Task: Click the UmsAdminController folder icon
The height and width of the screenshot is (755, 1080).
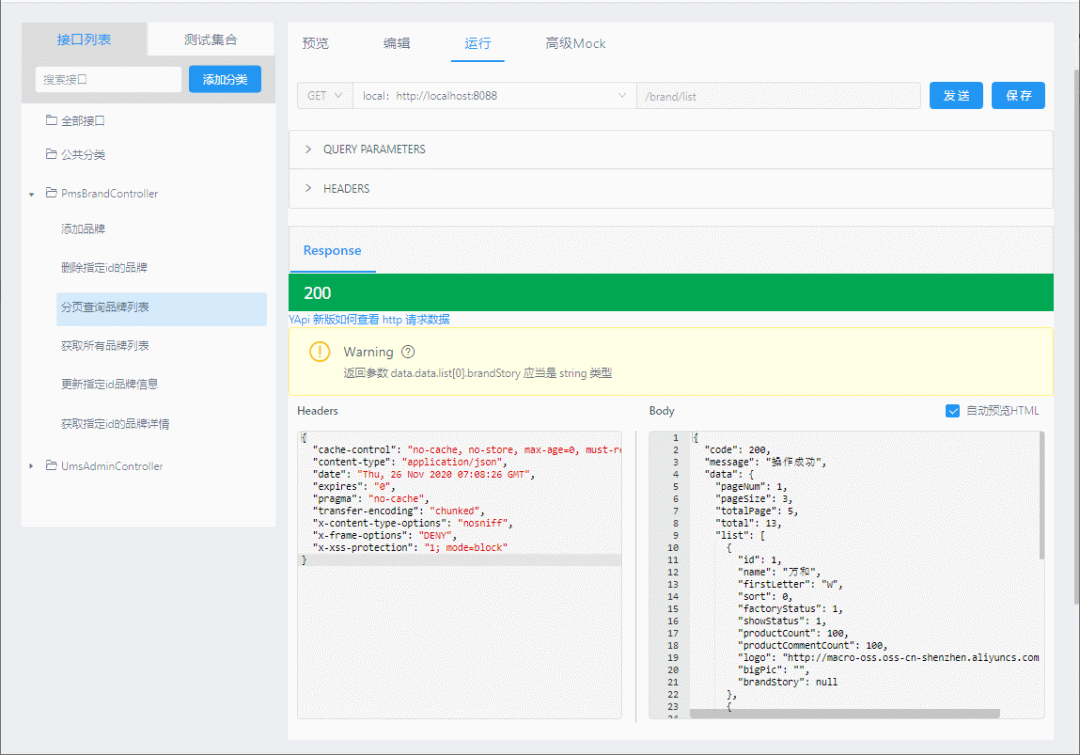Action: coord(51,465)
